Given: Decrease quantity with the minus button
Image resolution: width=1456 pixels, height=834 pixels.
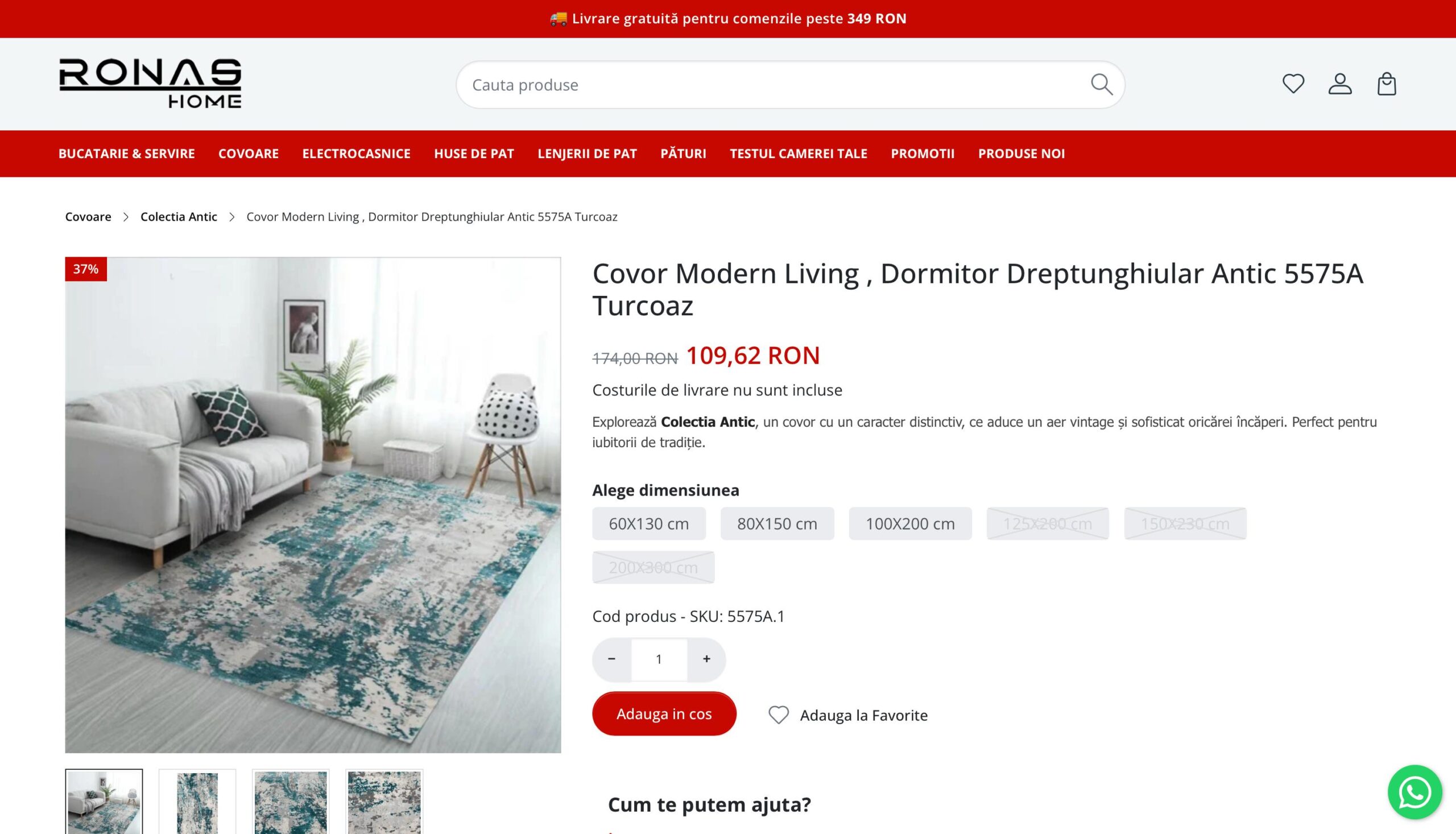Looking at the screenshot, I should coord(611,659).
